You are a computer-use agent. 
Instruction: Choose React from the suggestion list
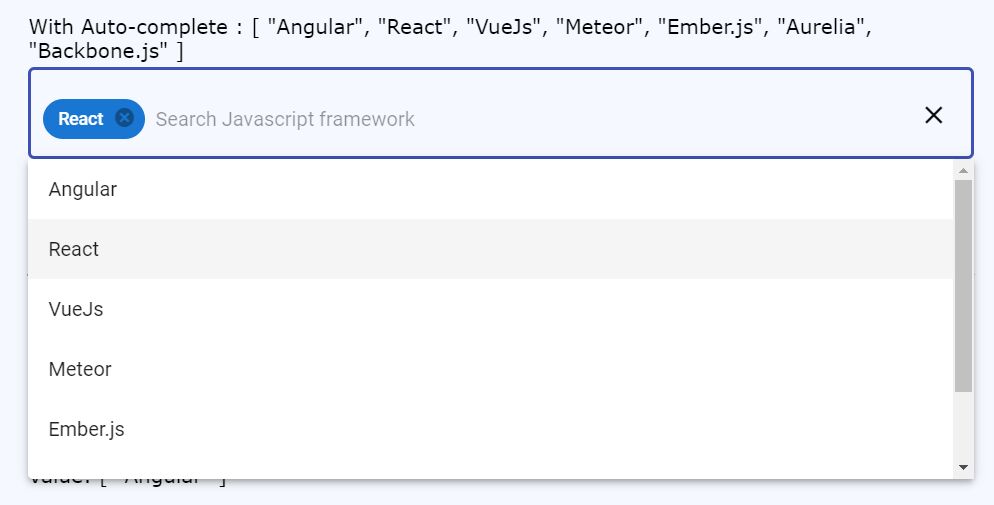pos(74,249)
